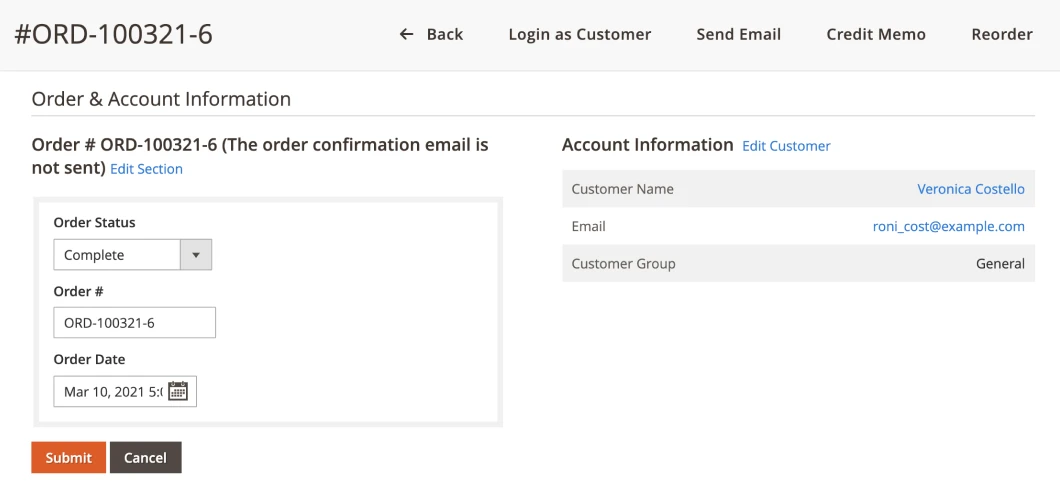The height and width of the screenshot is (488, 1060).
Task: Go back using the Back text
Action: point(444,34)
